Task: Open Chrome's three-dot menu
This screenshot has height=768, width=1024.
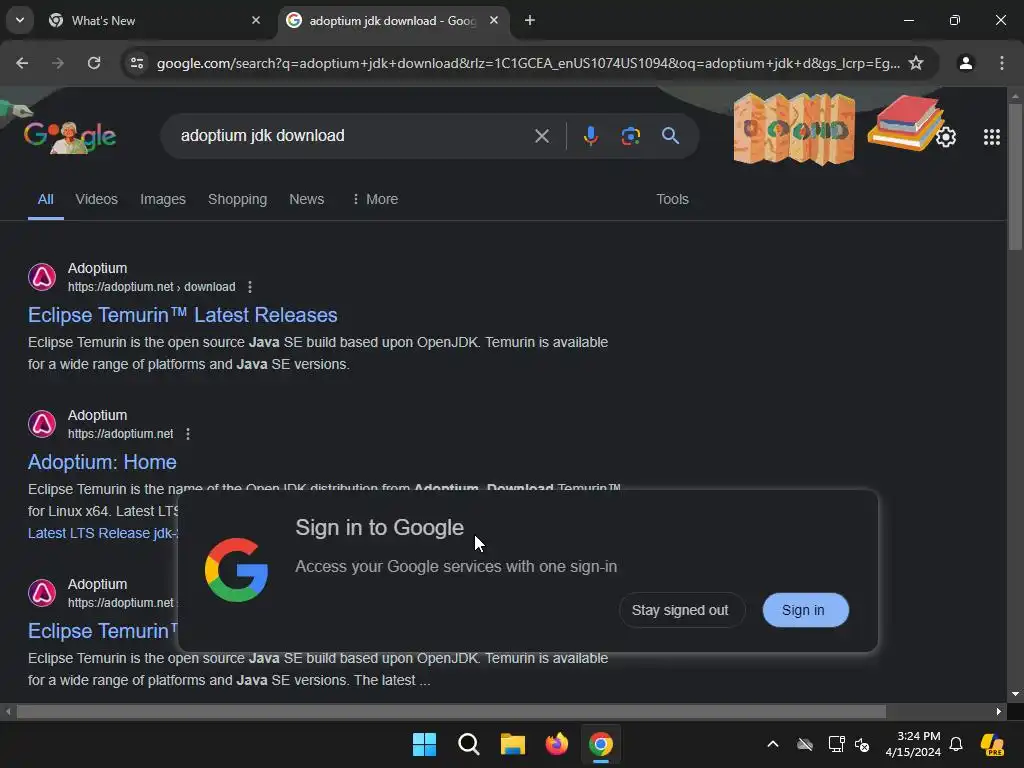Action: click(x=1002, y=63)
